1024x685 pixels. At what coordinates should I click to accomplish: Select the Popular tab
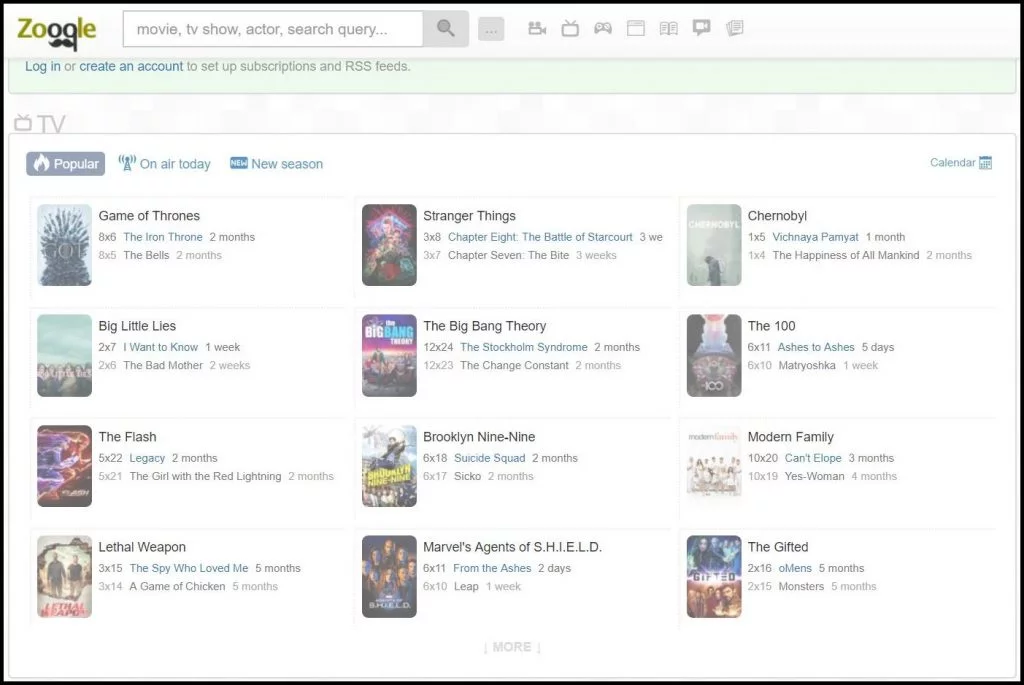click(x=66, y=164)
